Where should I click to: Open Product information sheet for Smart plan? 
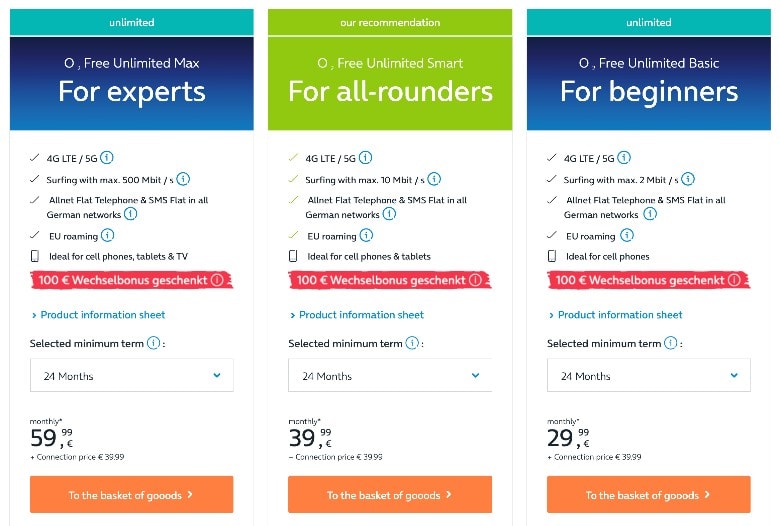361,315
